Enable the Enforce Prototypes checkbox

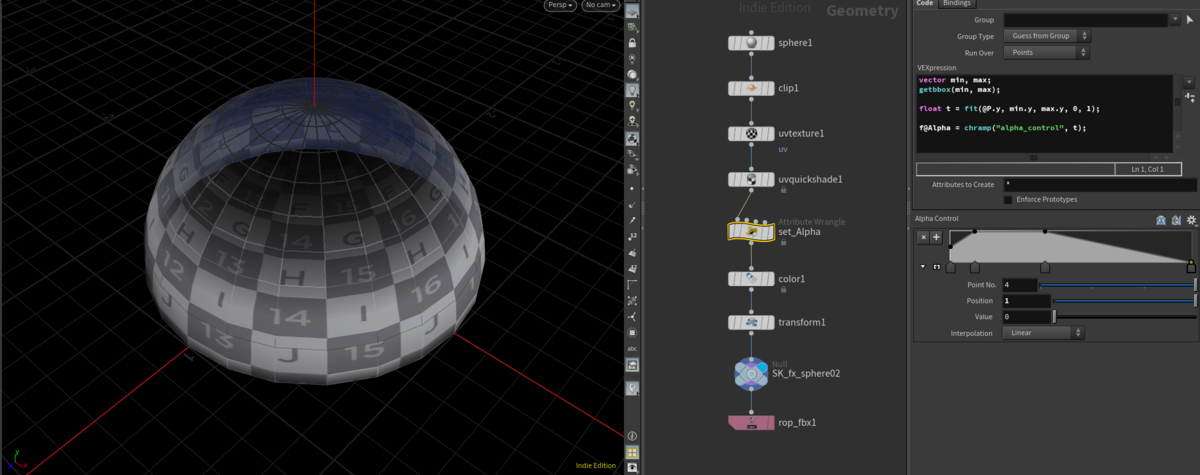[x=1008, y=199]
